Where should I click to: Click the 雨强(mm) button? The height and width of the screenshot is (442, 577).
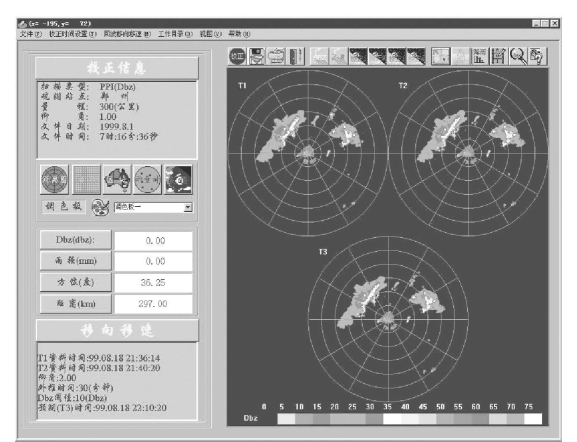pos(75,261)
